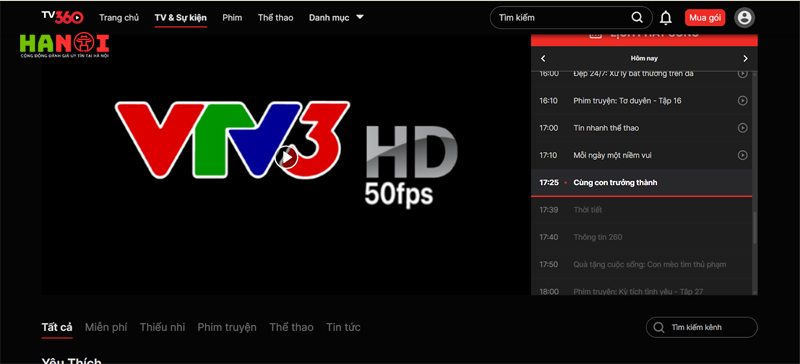Select the 17:00 Tin nhanh thể thao title
The image size is (800, 364).
click(606, 128)
